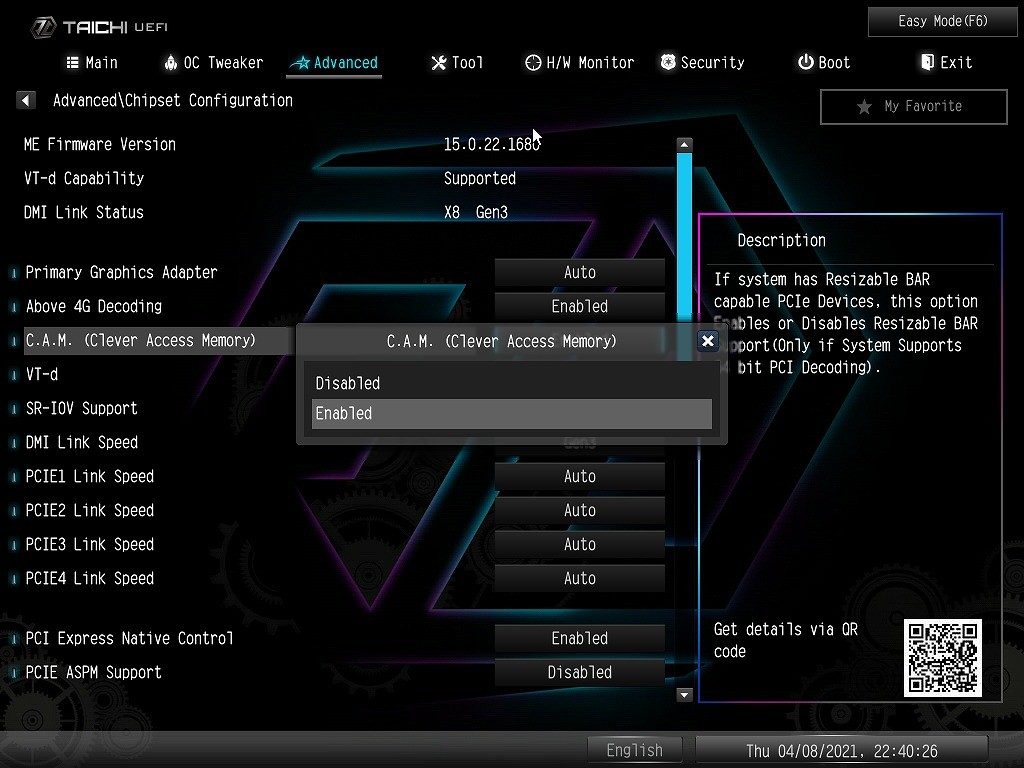Close the C.A.M. popup with X icon
Screen dimensions: 1024x768
708,341
